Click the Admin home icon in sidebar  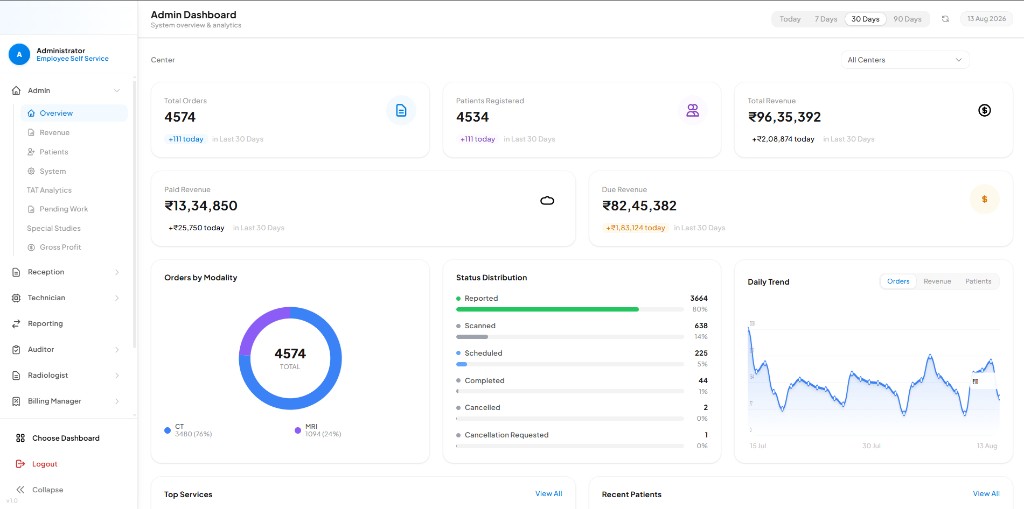(16, 91)
